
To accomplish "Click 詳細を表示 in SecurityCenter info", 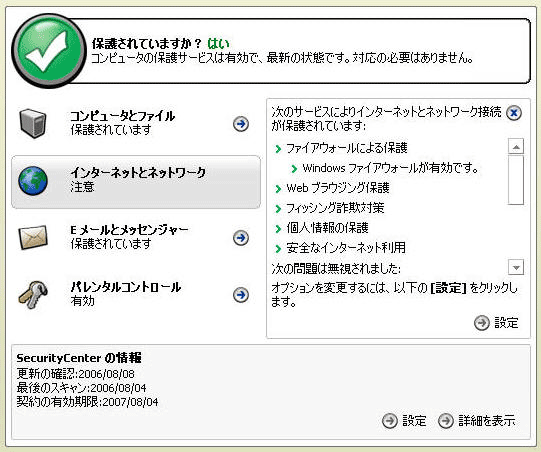I will 477,421.
